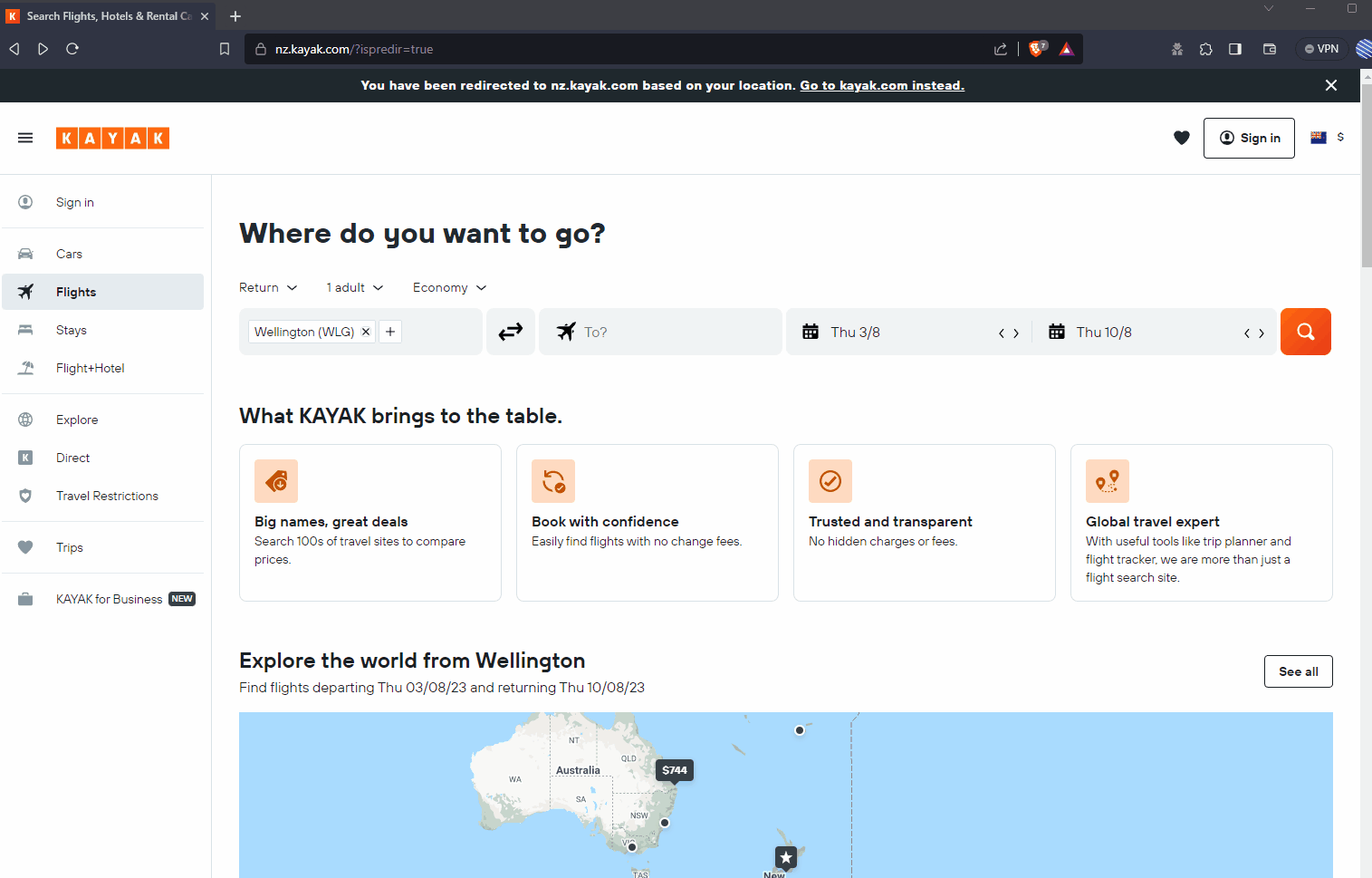Click the 'Trusted and transparent' checkmark icon
The width and height of the screenshot is (1372, 878).
point(830,481)
